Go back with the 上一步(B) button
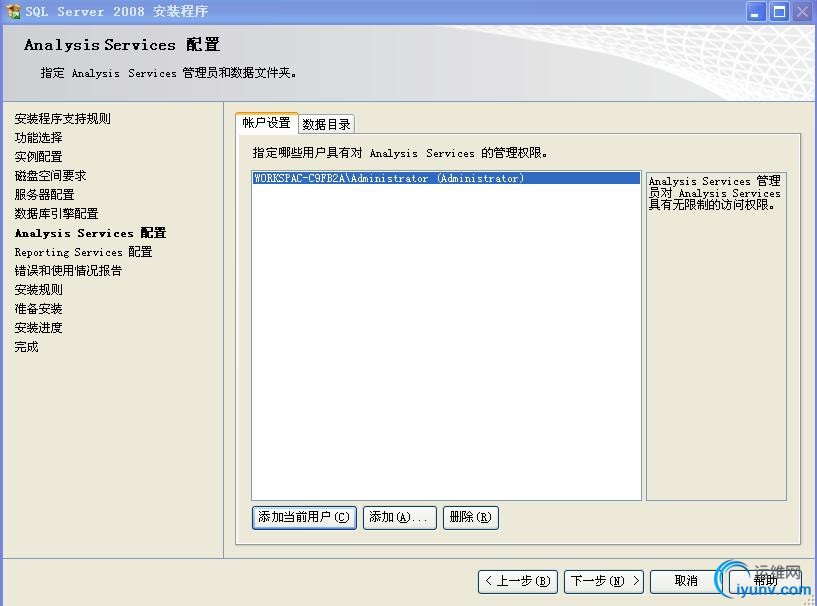 click(x=518, y=582)
